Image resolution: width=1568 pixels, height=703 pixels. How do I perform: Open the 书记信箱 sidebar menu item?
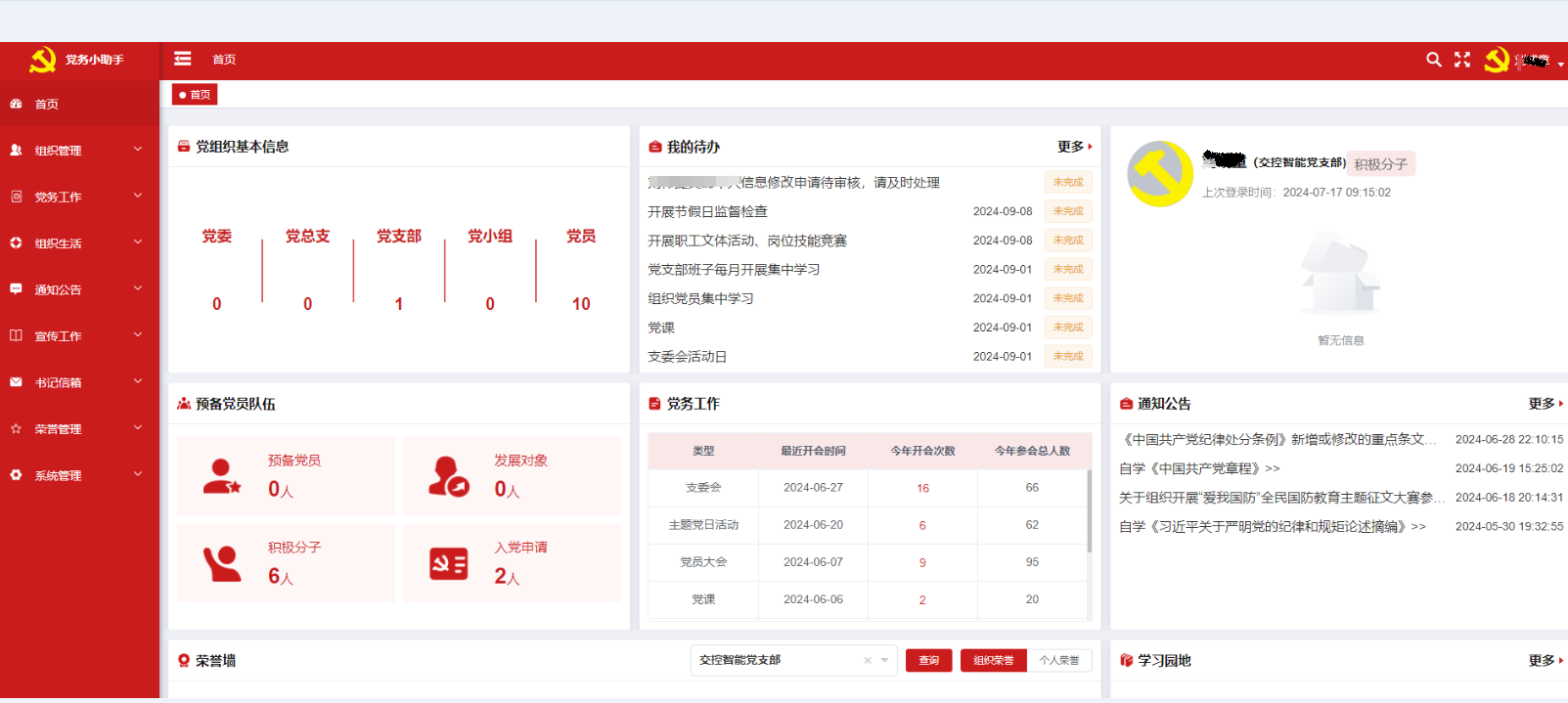(79, 382)
